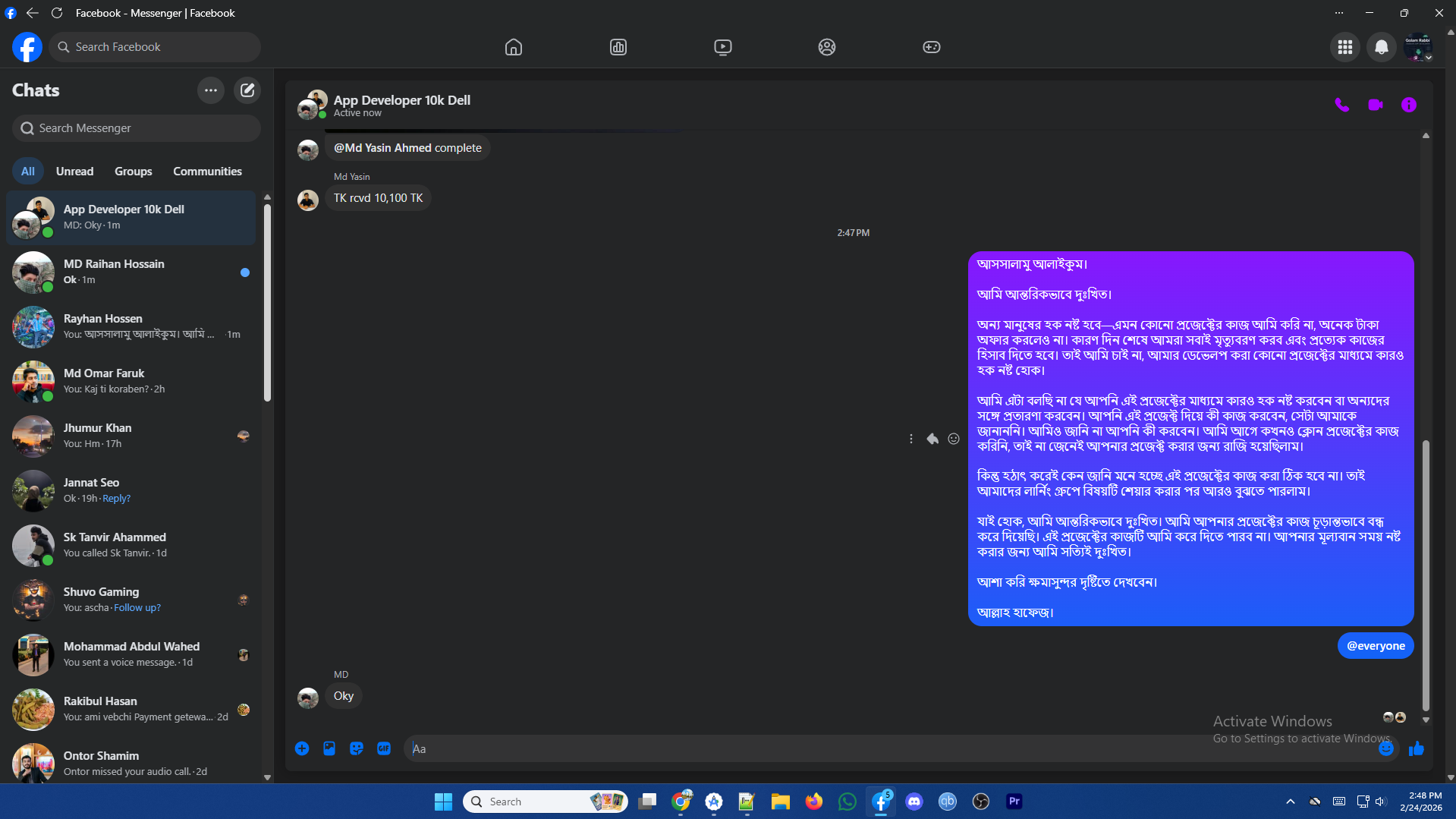
Task: Start a voice call in chat
Action: (x=1341, y=106)
